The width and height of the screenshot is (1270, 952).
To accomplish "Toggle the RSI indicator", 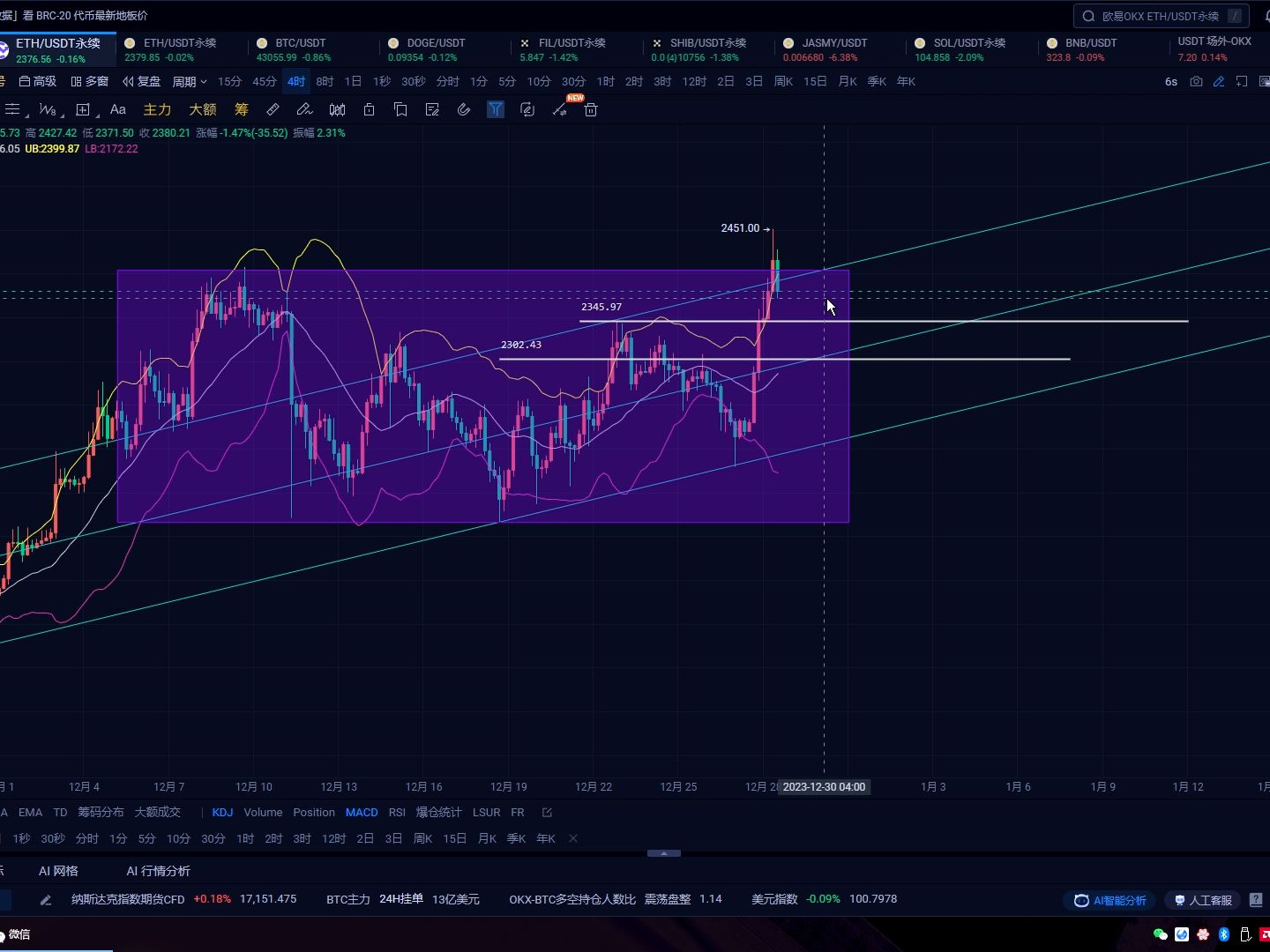I will coord(397,813).
